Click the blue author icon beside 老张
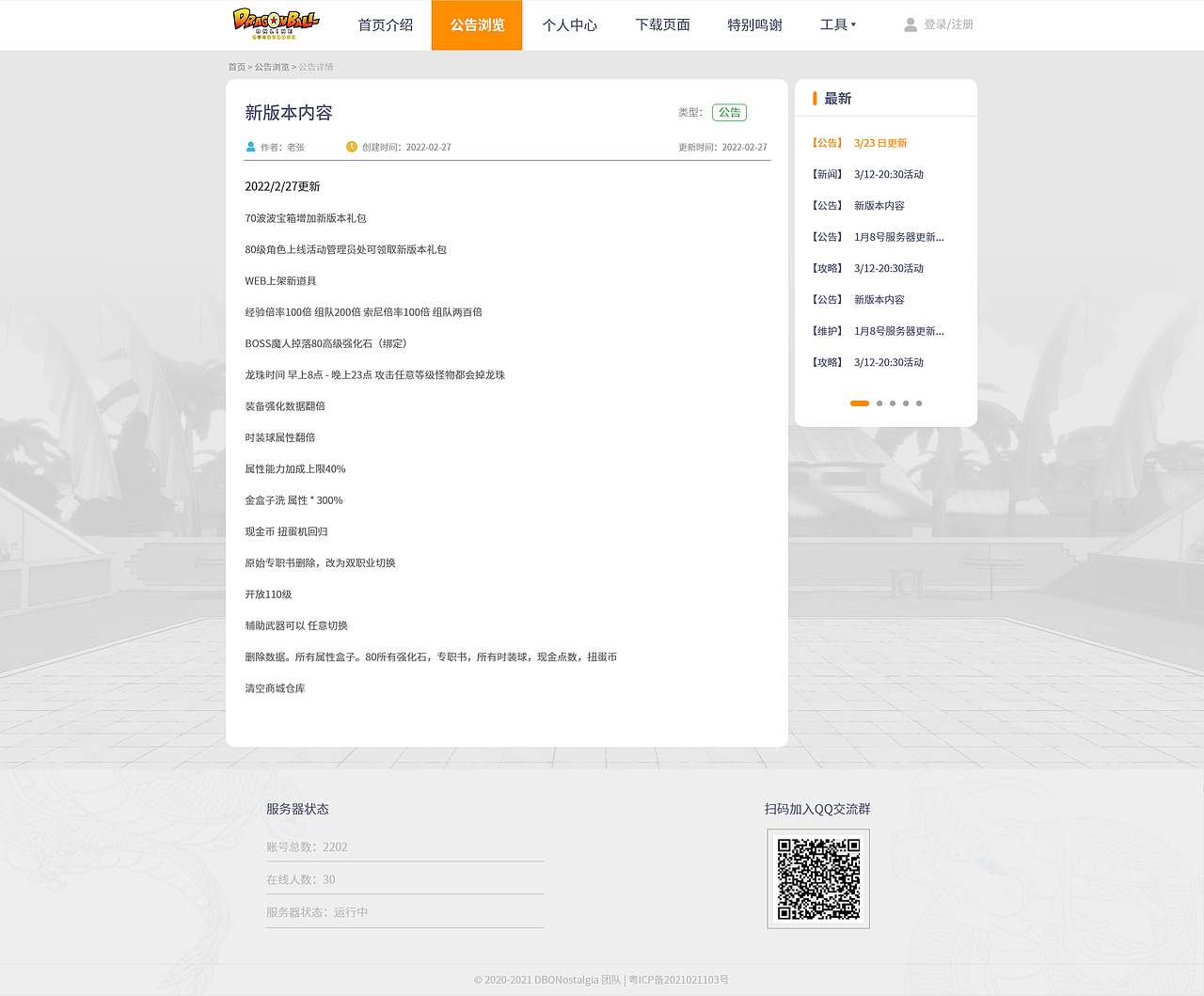This screenshot has width=1204, height=996. tap(250, 147)
